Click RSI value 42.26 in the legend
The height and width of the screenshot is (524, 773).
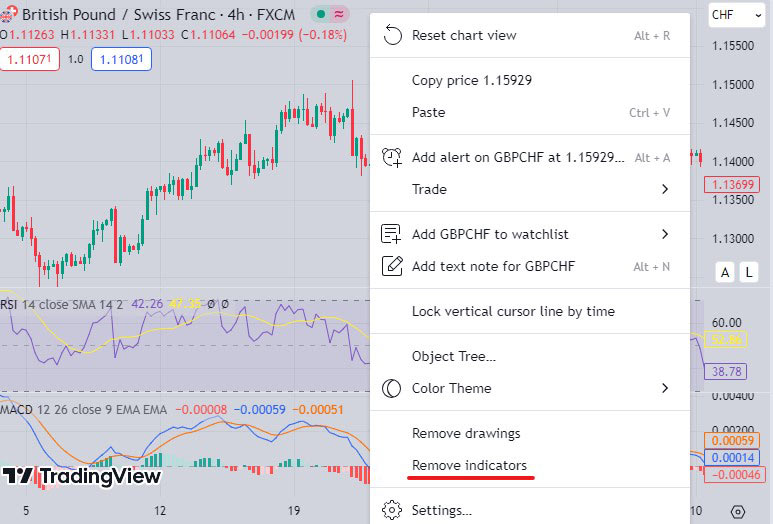pos(147,304)
